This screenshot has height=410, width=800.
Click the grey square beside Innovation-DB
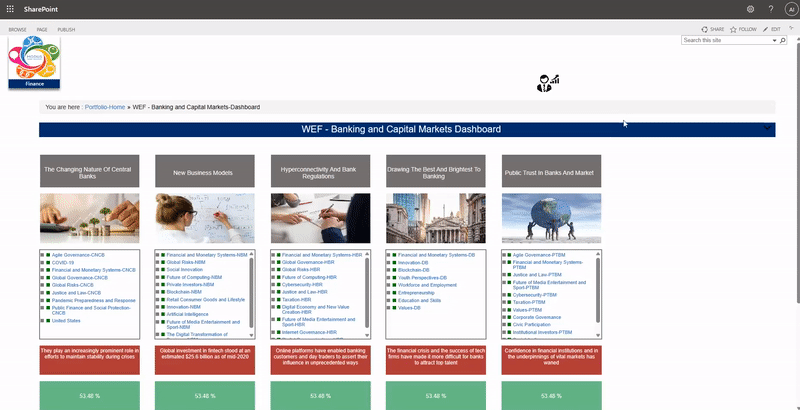coord(389,262)
